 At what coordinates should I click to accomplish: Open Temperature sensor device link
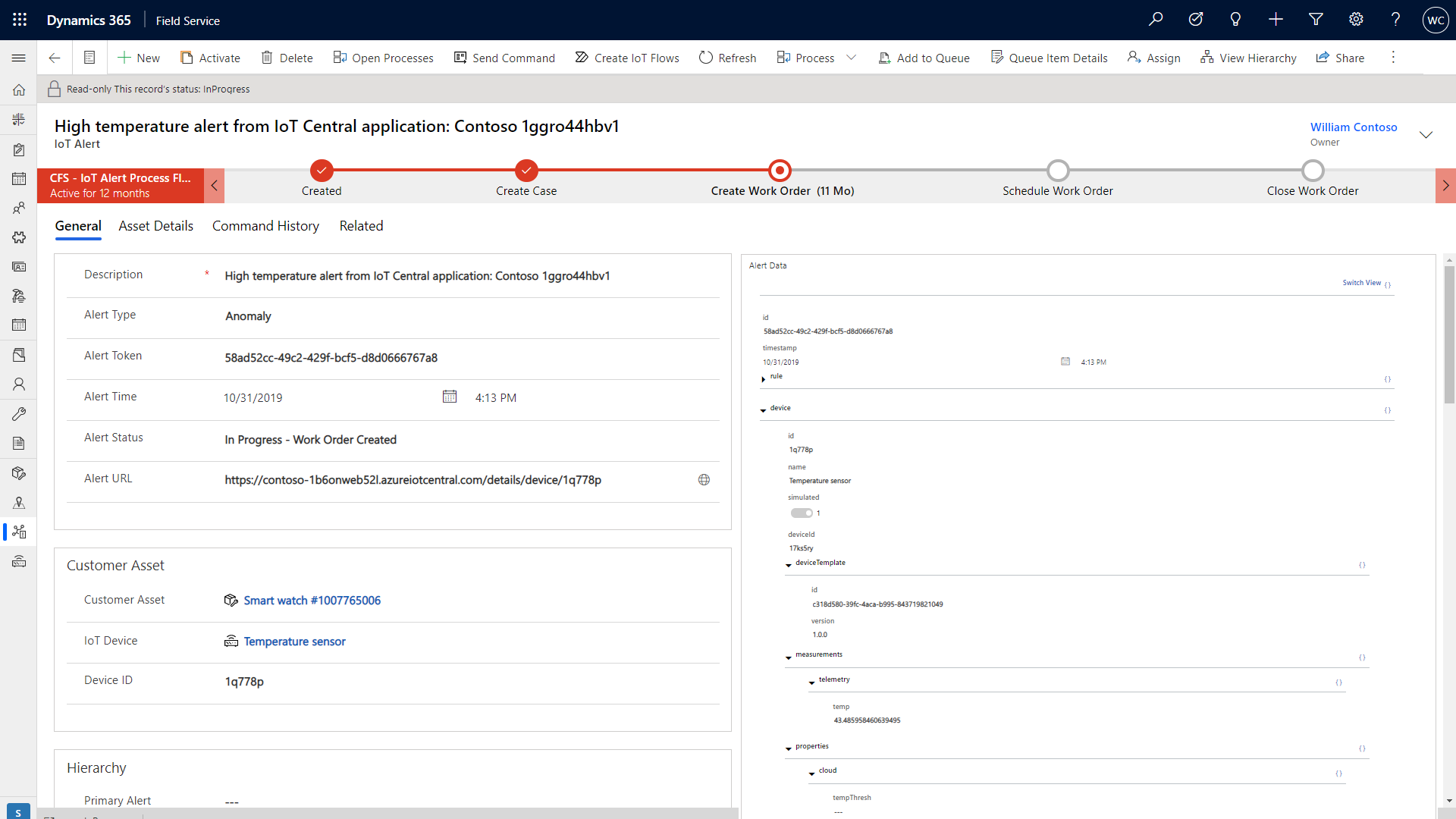pyautogui.click(x=294, y=640)
